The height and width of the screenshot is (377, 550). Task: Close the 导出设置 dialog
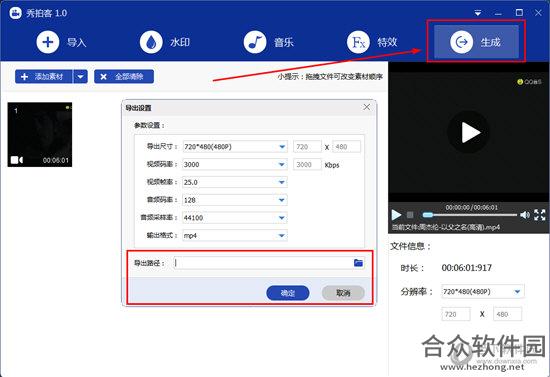[367, 107]
